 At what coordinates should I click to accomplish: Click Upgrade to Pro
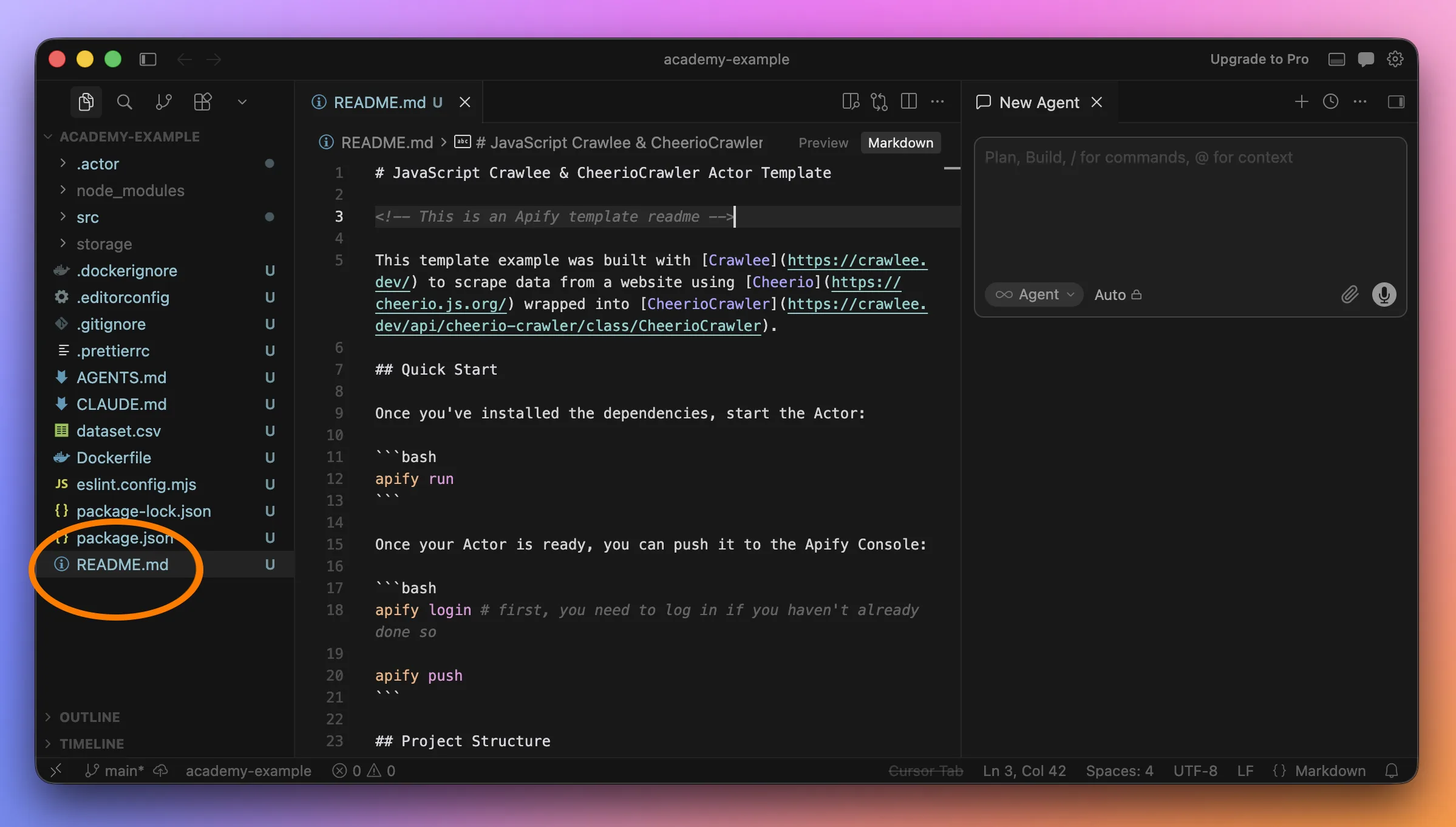point(1259,59)
